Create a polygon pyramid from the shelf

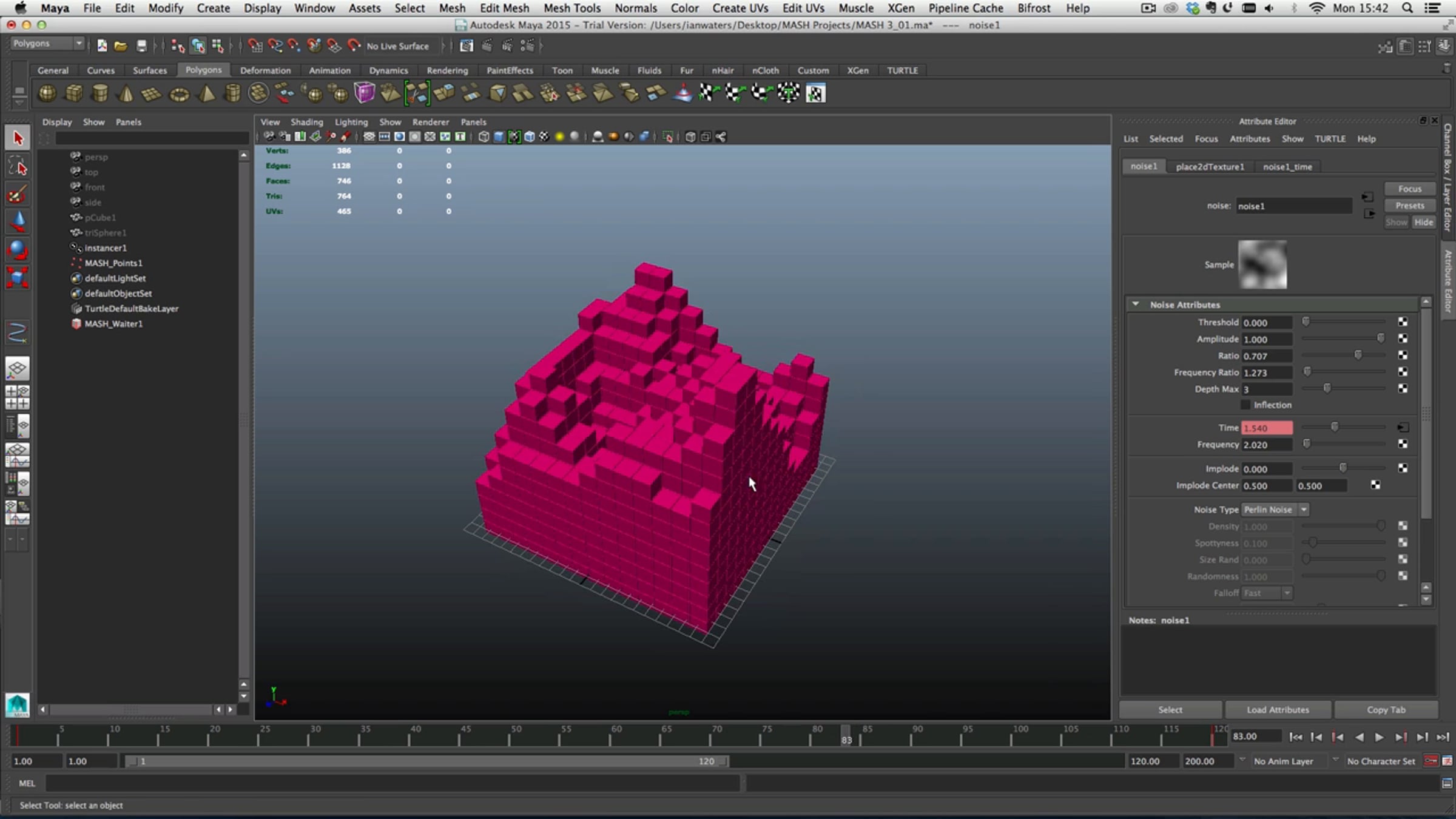point(206,93)
